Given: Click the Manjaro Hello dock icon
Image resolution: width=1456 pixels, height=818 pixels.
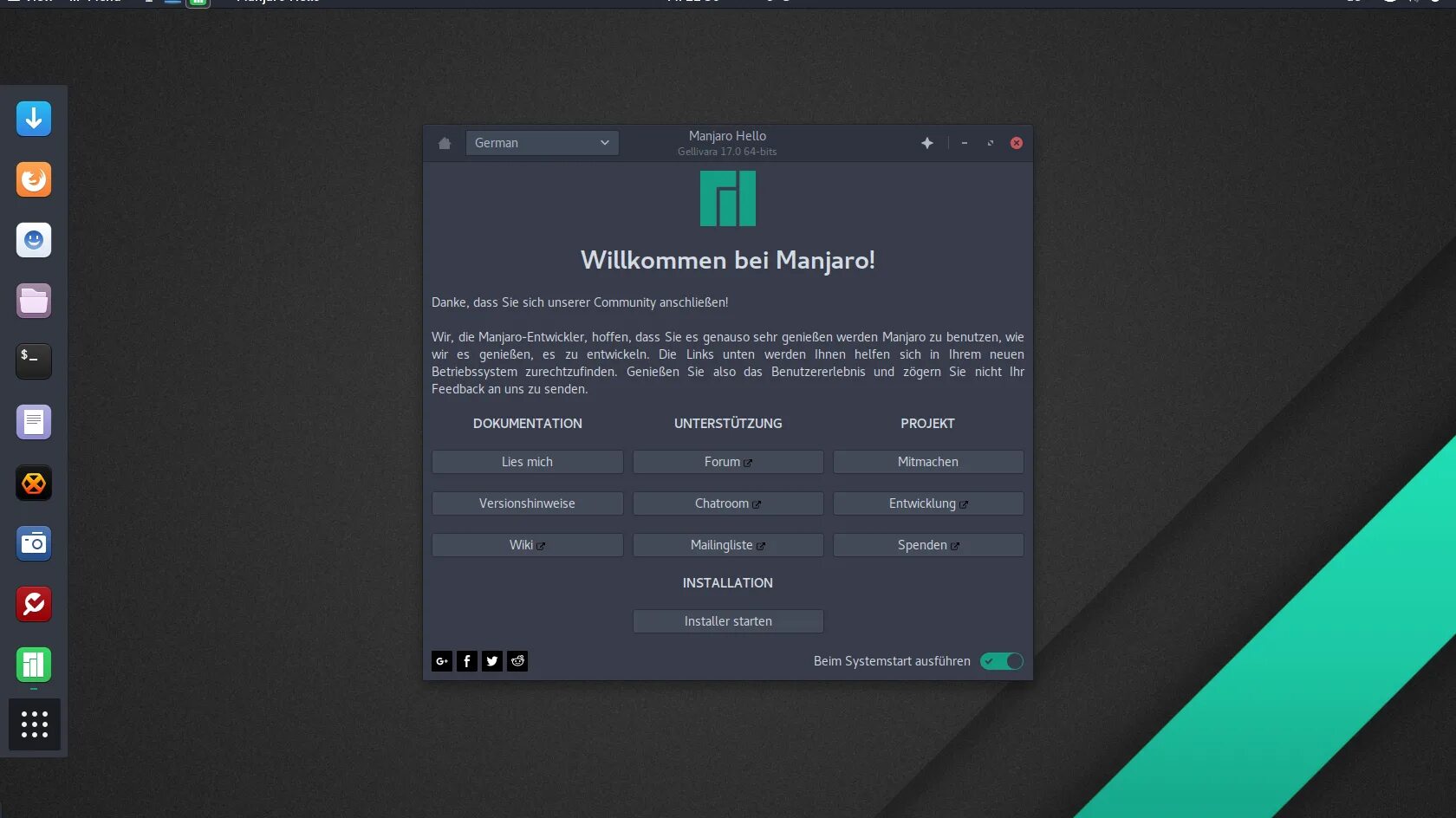Looking at the screenshot, I should click(34, 665).
